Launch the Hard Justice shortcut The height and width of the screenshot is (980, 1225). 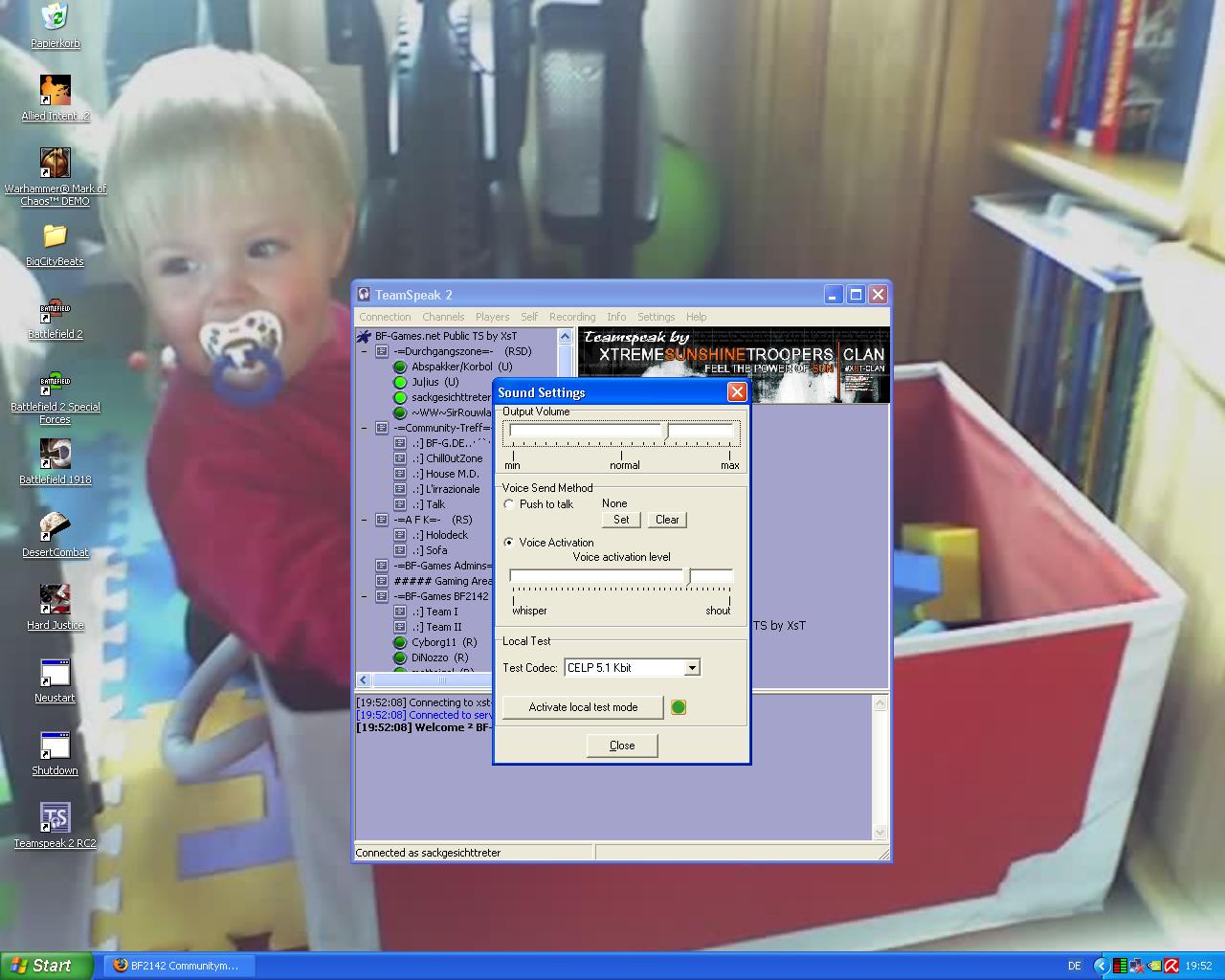click(x=55, y=599)
